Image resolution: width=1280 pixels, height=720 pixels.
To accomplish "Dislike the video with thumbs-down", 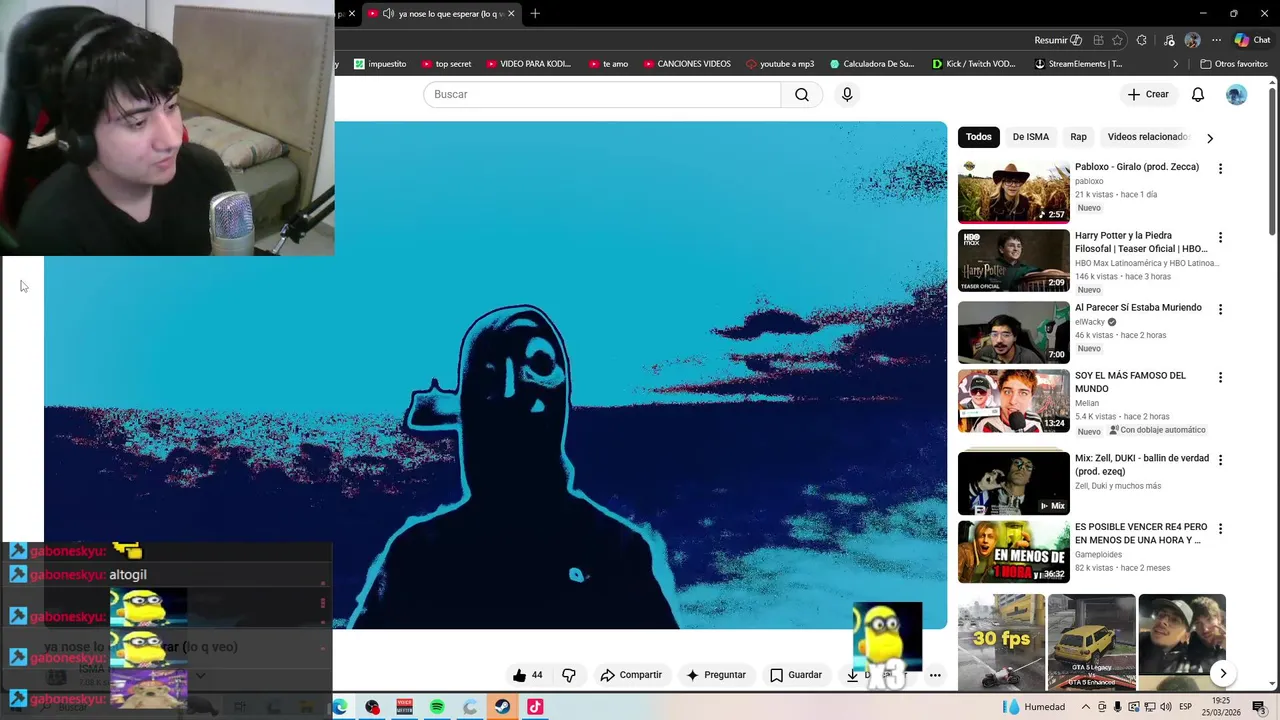I will (x=569, y=675).
